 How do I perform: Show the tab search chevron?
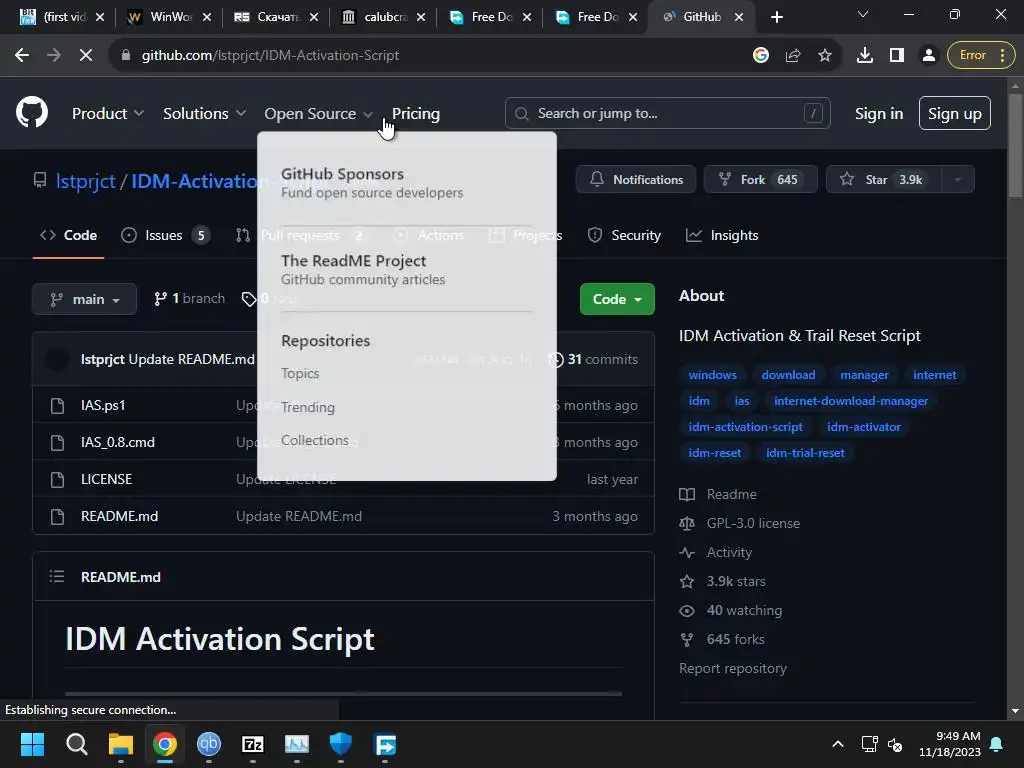[863, 14]
